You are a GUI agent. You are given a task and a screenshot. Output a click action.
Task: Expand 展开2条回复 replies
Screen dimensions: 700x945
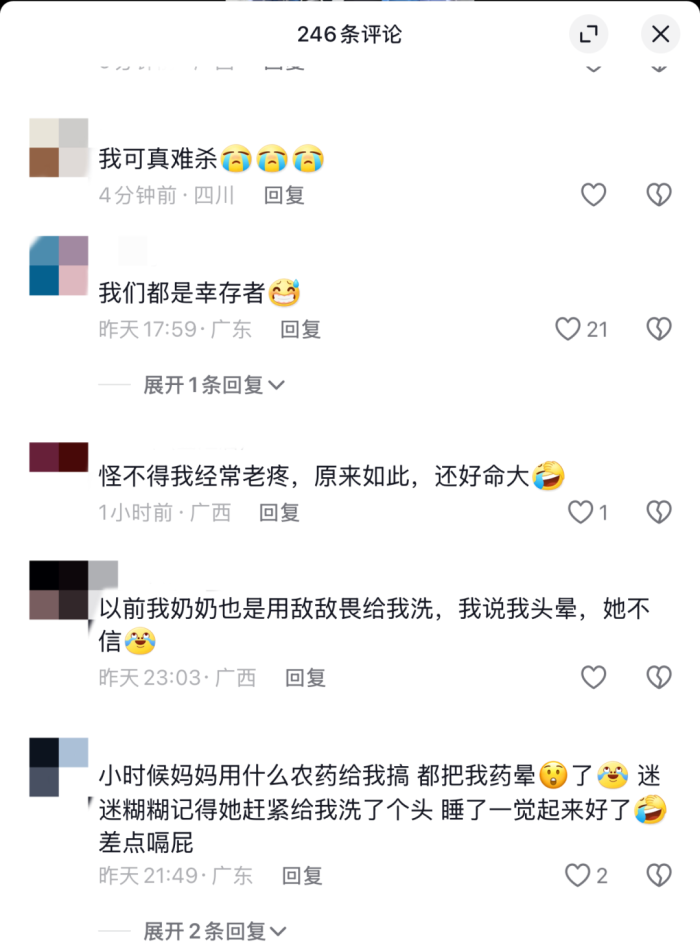(214, 931)
